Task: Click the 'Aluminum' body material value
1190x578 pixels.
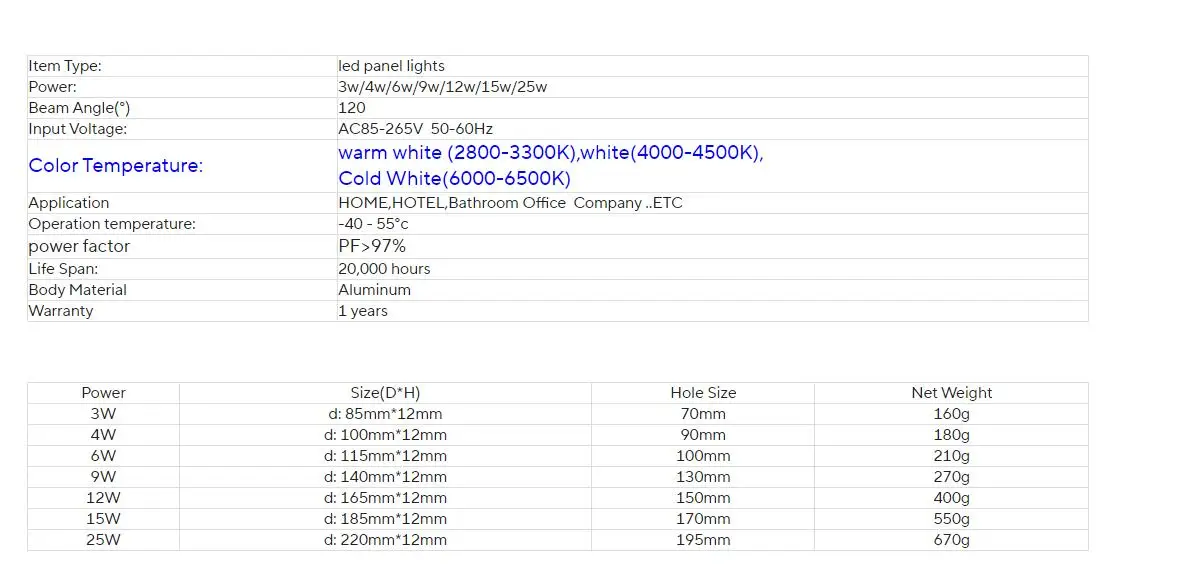Action: [x=374, y=290]
